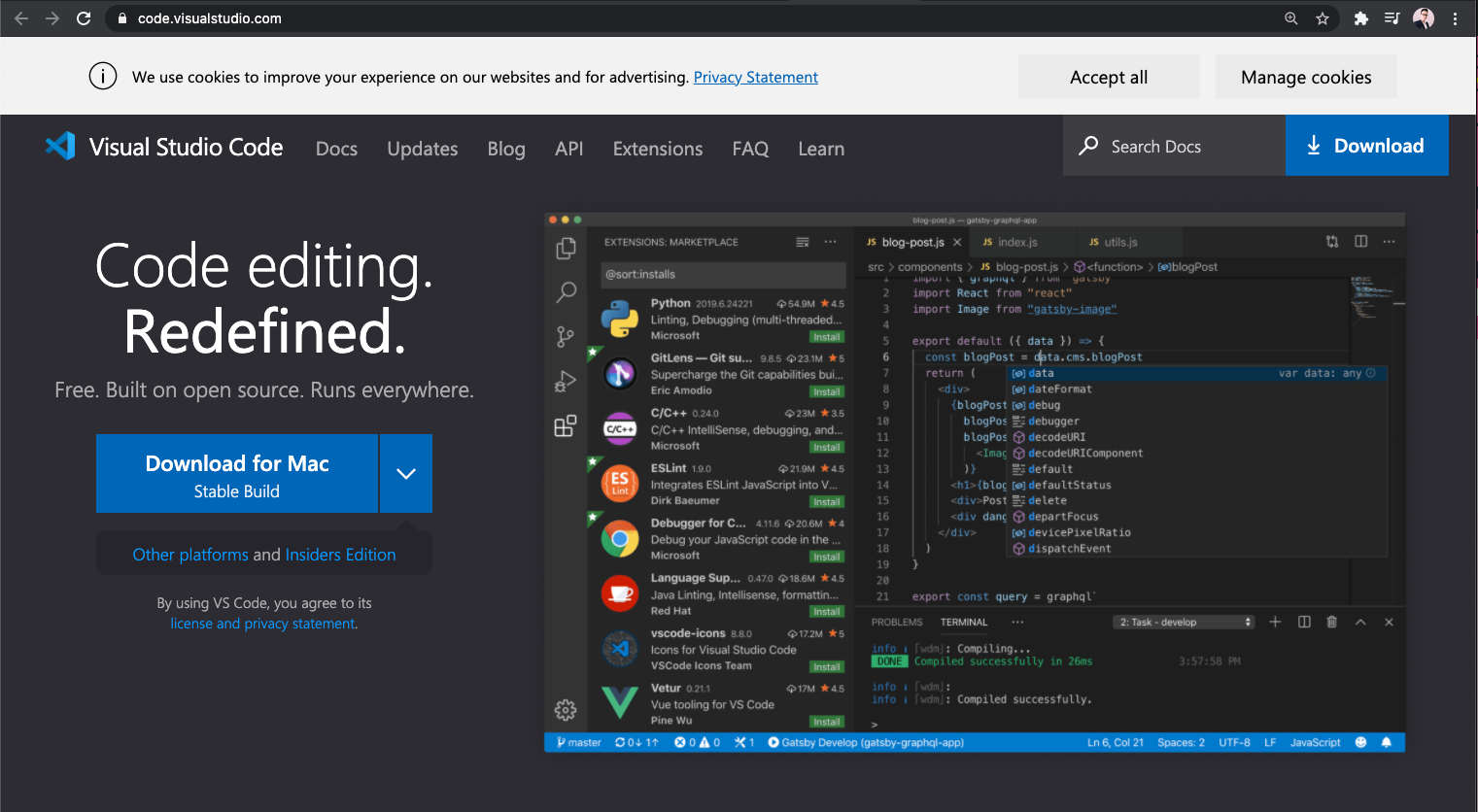Open the browser three-dot menu
Screen dimensions: 1478x812
[x=1455, y=18]
